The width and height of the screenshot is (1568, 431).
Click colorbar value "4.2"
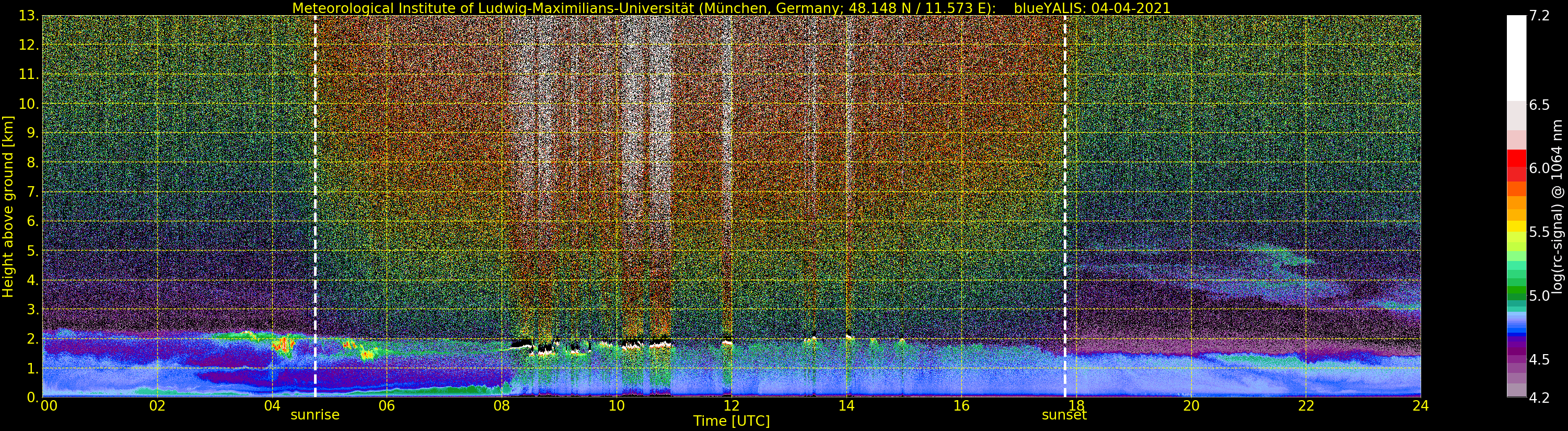click(1539, 398)
